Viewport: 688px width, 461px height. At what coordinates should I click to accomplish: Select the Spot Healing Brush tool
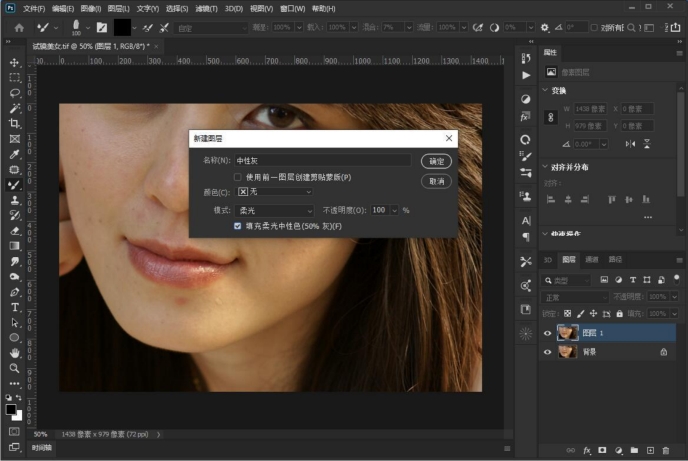[14, 170]
